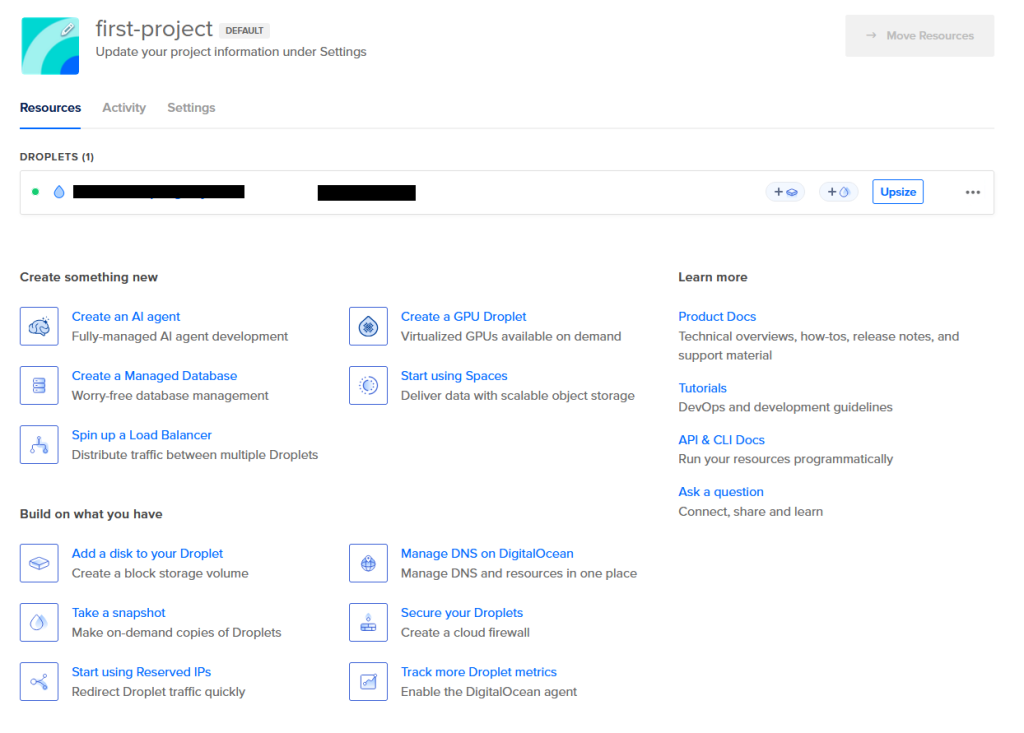
Task: Open the Product Docs link
Action: 717,317
